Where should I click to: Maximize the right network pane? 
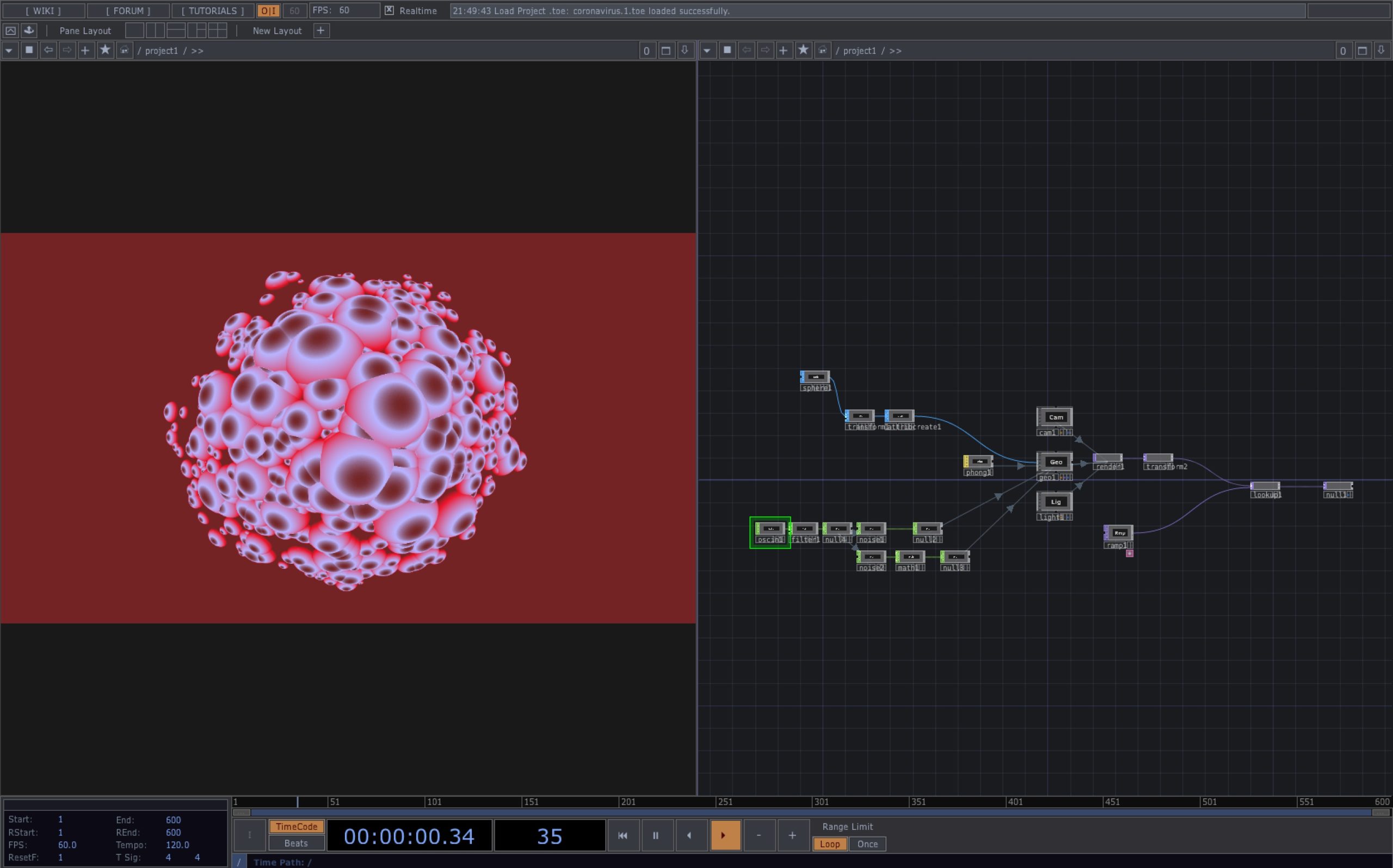[x=1362, y=51]
